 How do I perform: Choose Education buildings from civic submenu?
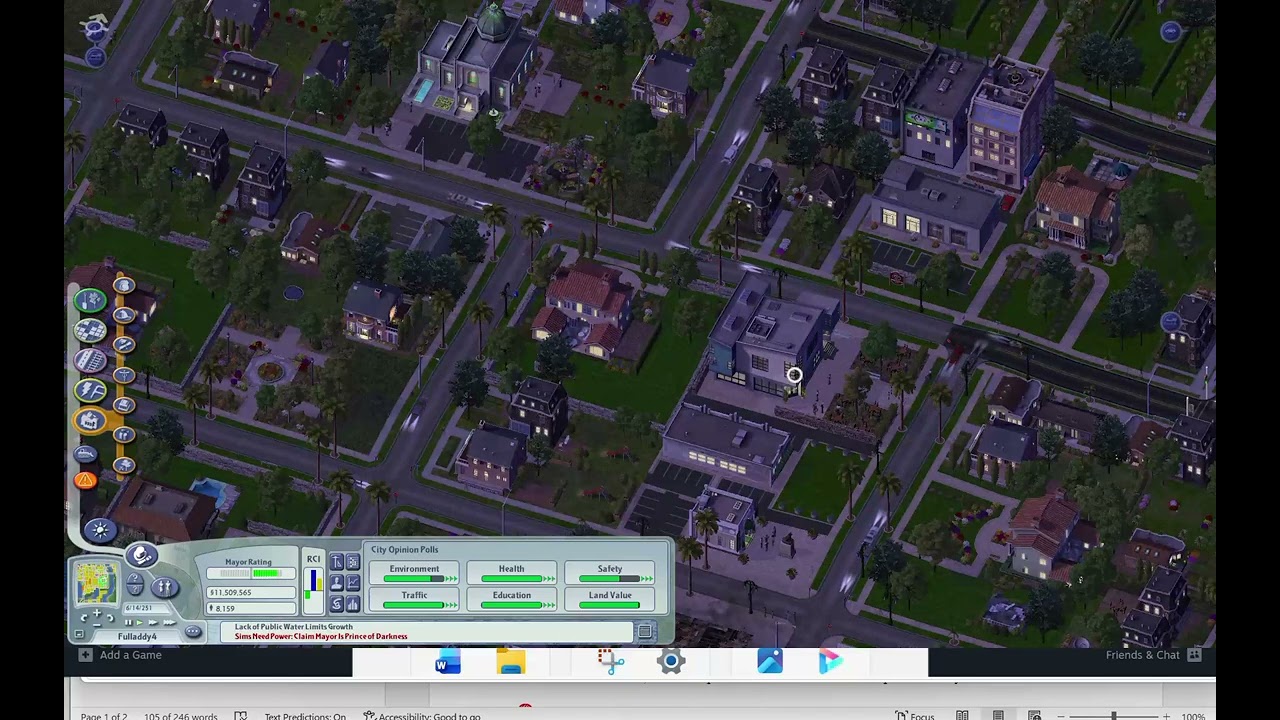124,345
